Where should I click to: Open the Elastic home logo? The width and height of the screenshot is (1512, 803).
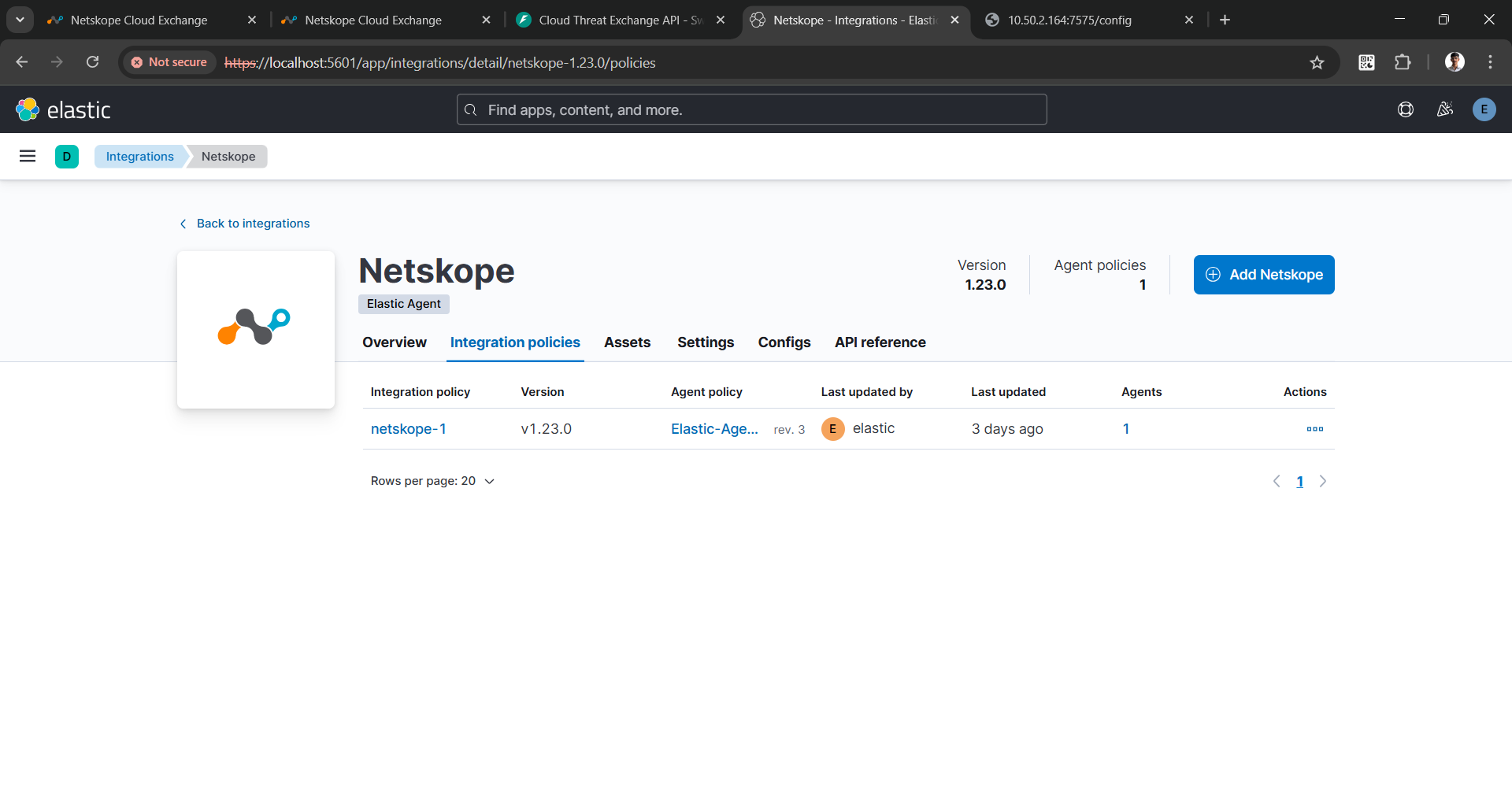click(64, 110)
